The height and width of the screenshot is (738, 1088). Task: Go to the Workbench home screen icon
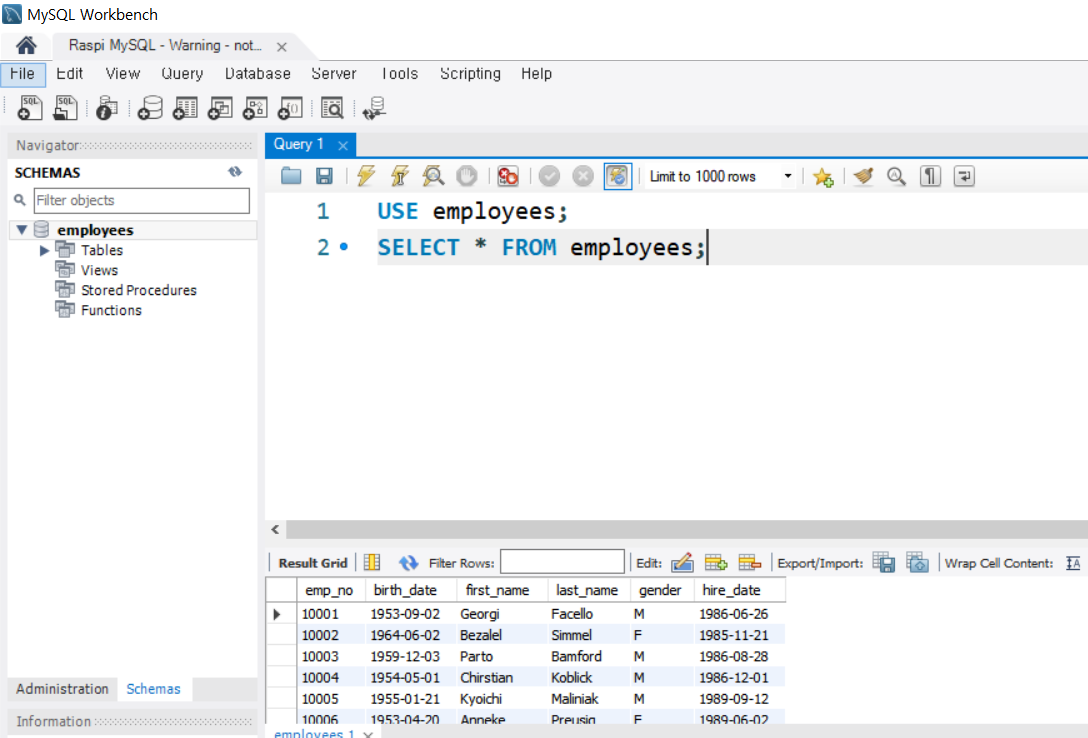coord(26,46)
